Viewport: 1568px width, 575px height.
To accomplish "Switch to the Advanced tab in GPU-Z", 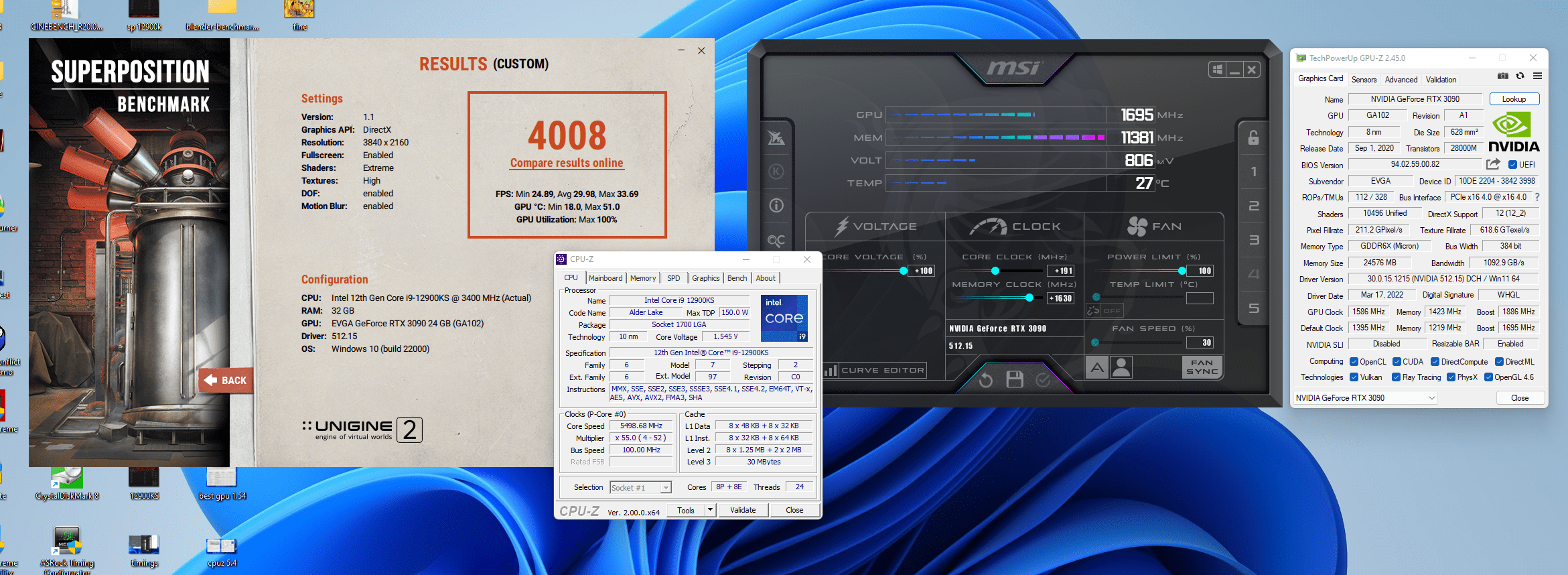I will pyautogui.click(x=1401, y=80).
